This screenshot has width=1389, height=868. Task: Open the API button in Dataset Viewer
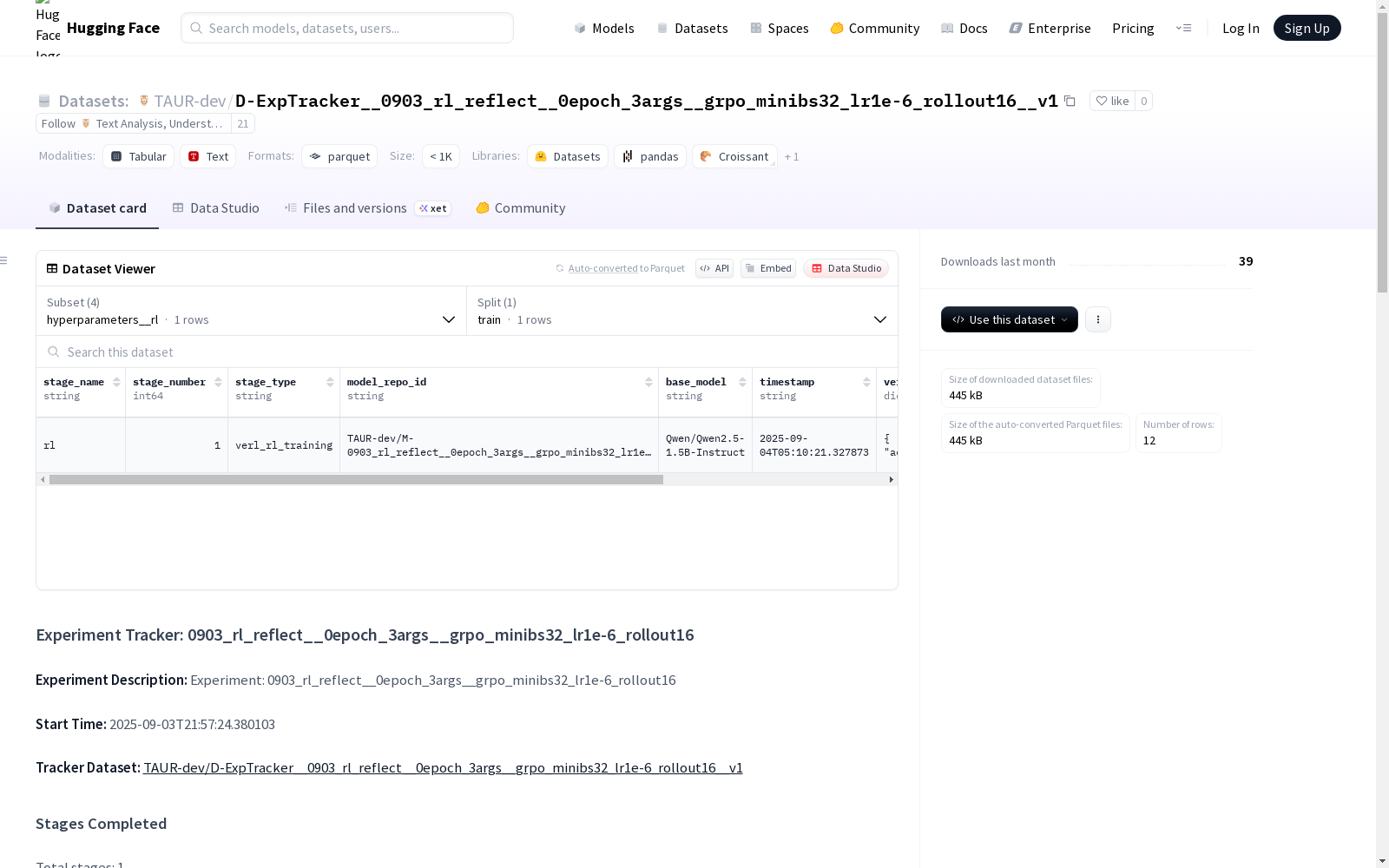pos(714,268)
